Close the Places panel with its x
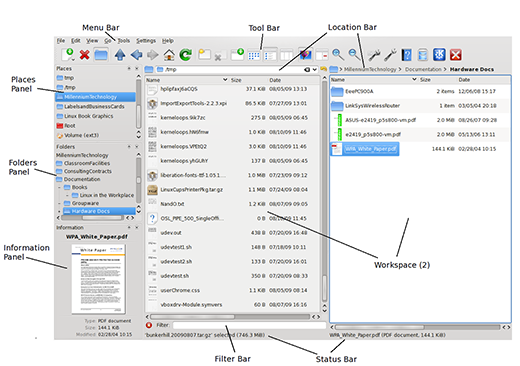520x366 pixels. pos(137,68)
